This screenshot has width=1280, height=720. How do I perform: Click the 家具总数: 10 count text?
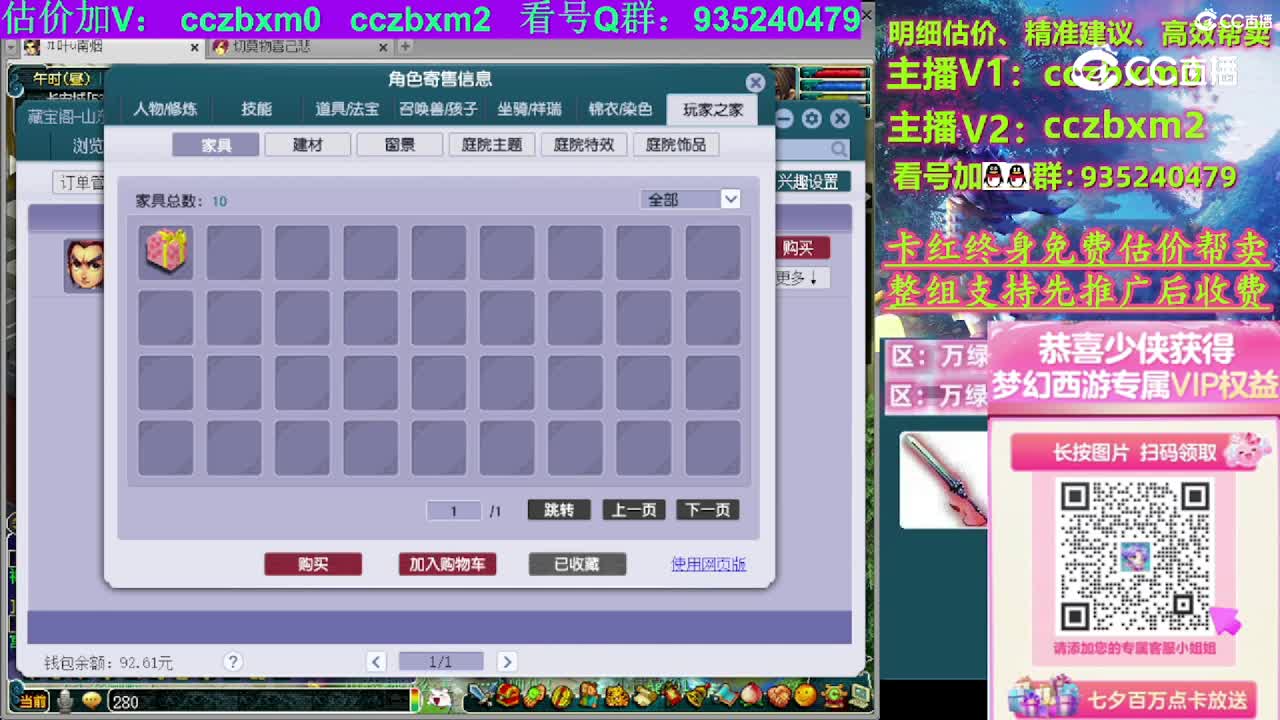[x=181, y=201]
